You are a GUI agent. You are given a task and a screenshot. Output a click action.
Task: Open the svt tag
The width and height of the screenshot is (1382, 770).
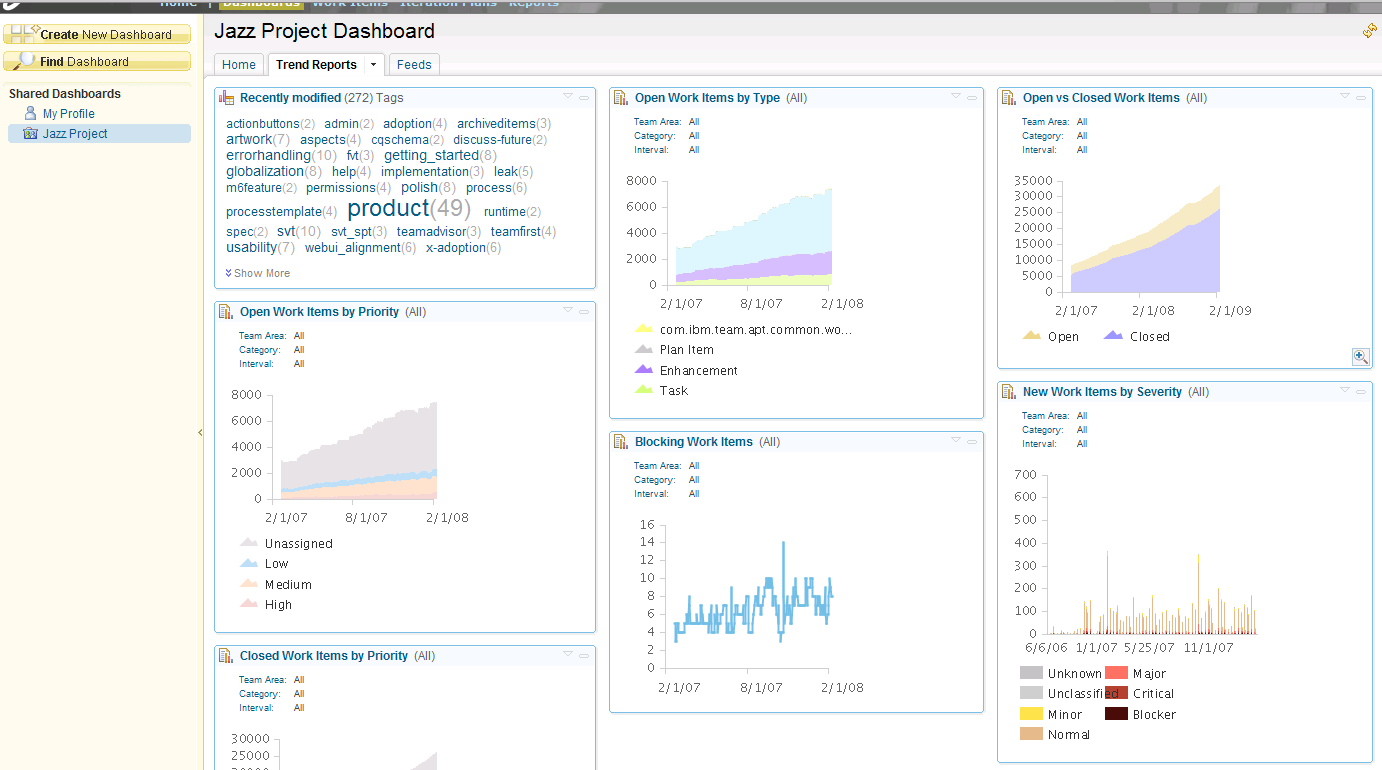[x=286, y=232]
